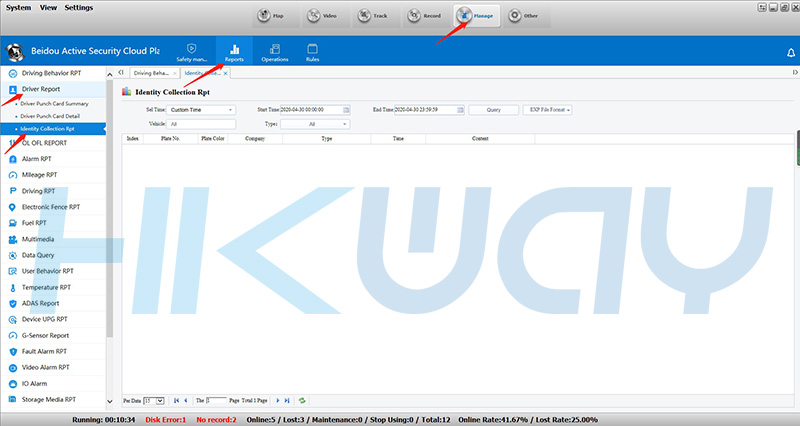800x426 pixels.
Task: Open the View menu
Action: coord(48,8)
